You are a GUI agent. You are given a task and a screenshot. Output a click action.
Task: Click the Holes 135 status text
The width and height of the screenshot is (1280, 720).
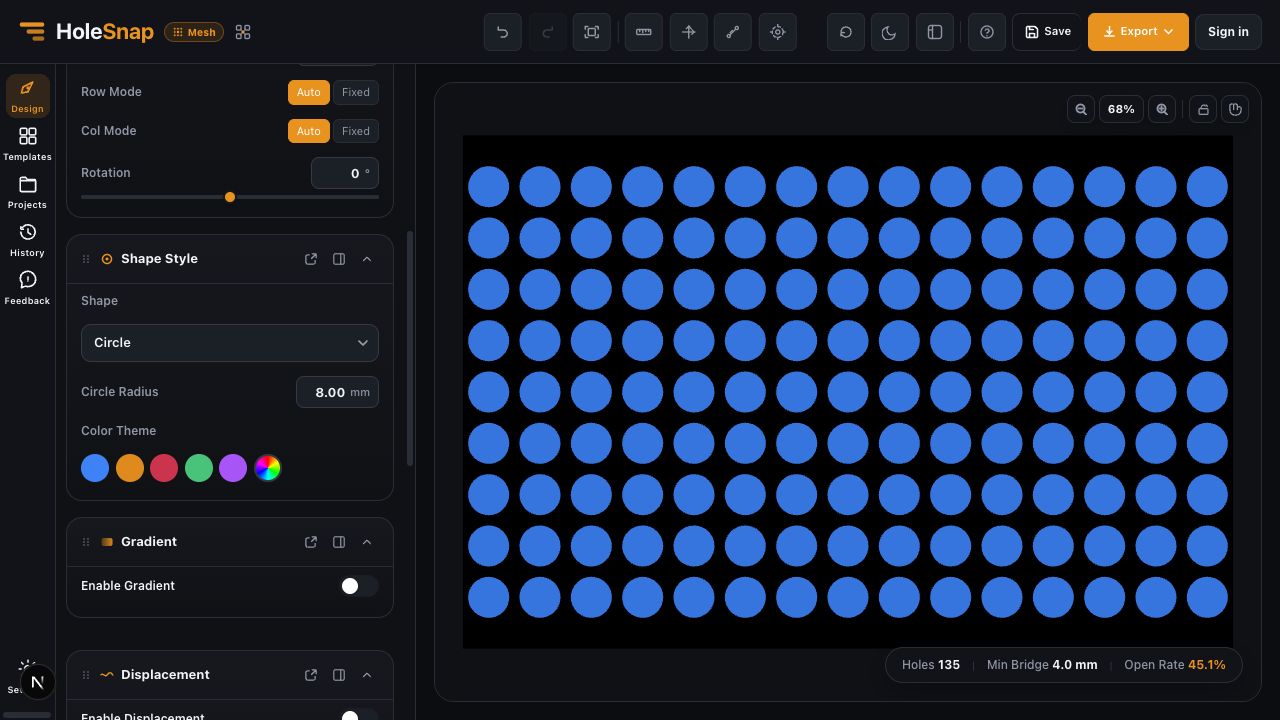pos(931,665)
